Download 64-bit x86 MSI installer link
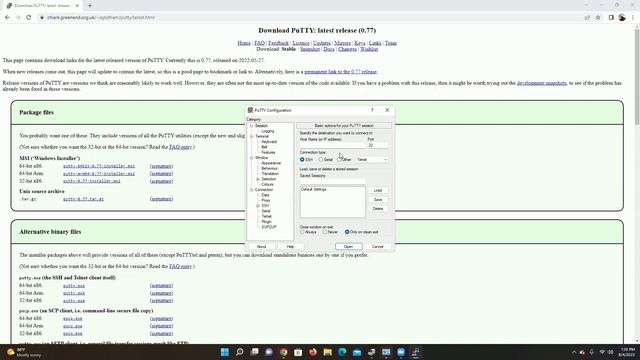Image resolution: width=640 pixels, height=360 pixels. 99,166
